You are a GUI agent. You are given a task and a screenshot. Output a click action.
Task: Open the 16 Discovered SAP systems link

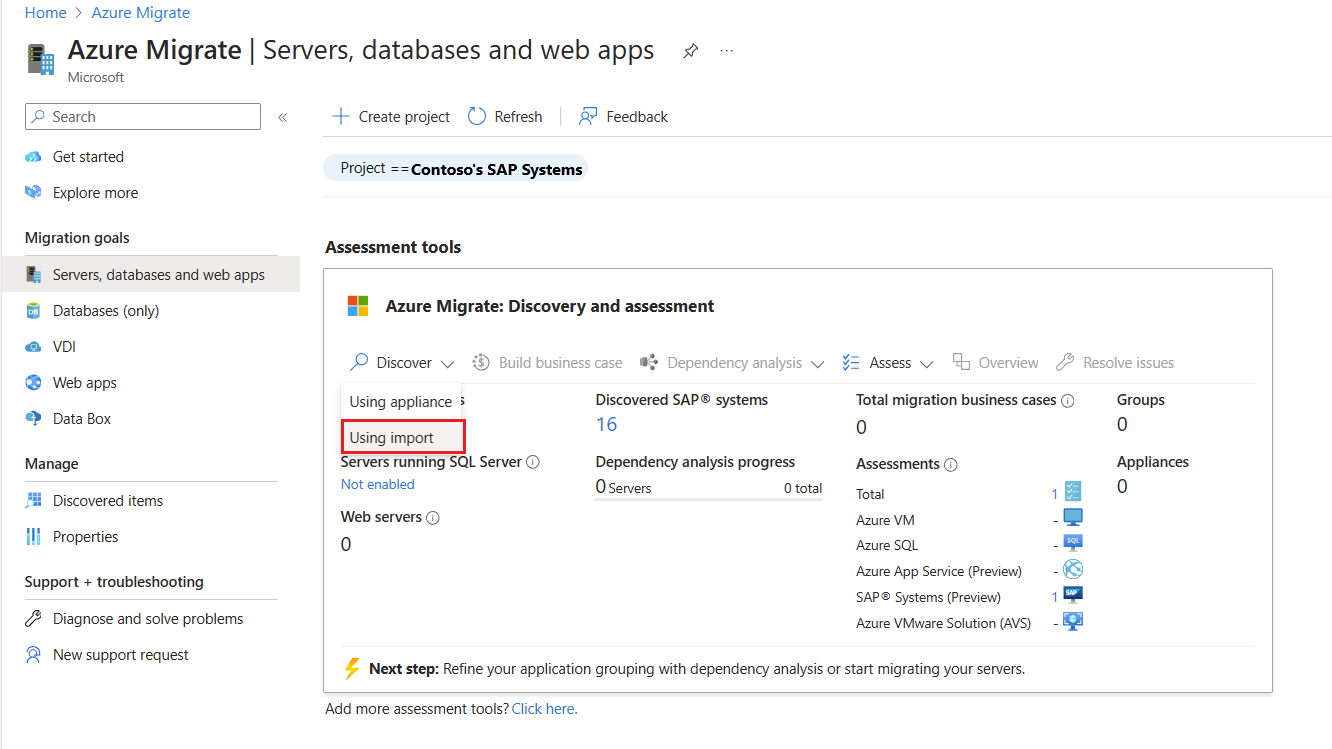(x=606, y=425)
